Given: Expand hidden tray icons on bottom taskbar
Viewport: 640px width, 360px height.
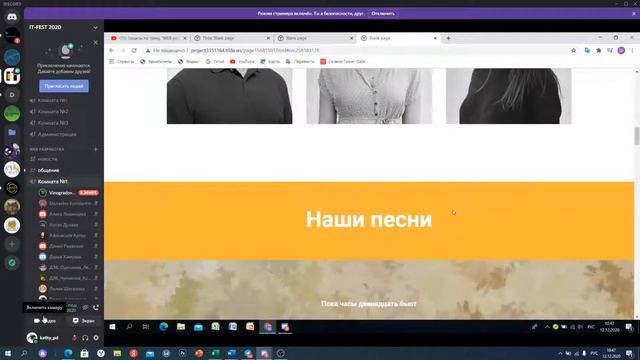Looking at the screenshot, I should tap(560, 353).
